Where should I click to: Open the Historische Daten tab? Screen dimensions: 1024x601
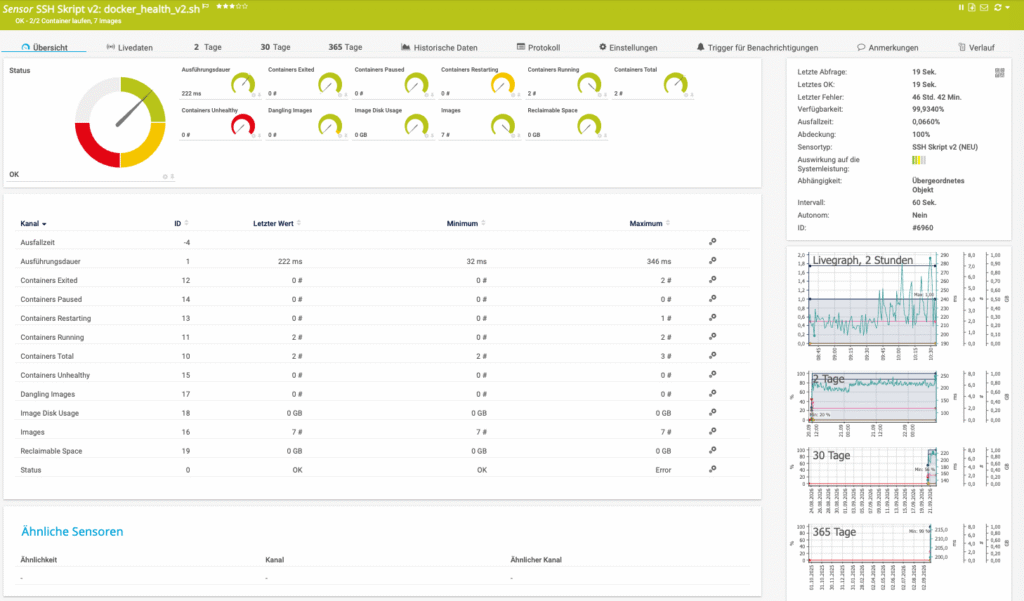(x=439, y=48)
